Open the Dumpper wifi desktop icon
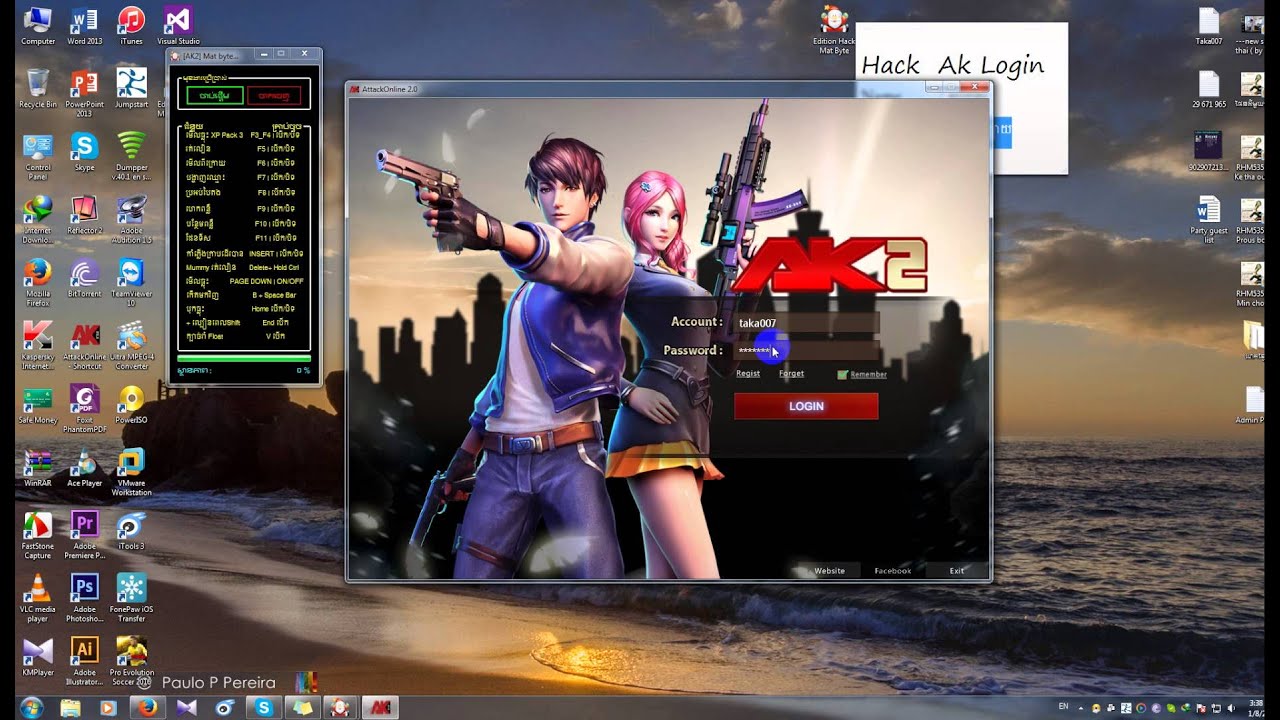 point(131,157)
